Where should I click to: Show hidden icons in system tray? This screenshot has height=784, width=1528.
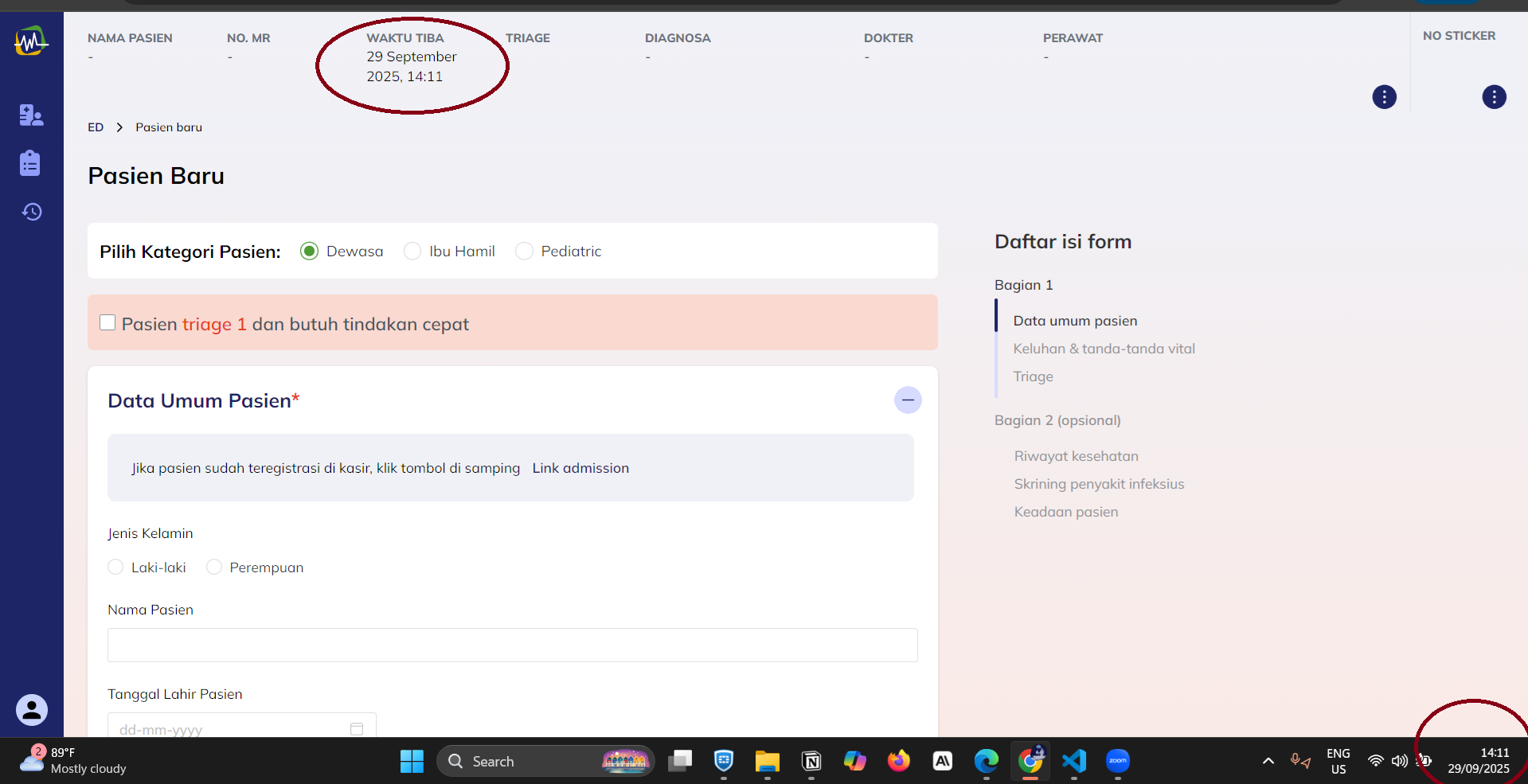click(x=1268, y=761)
